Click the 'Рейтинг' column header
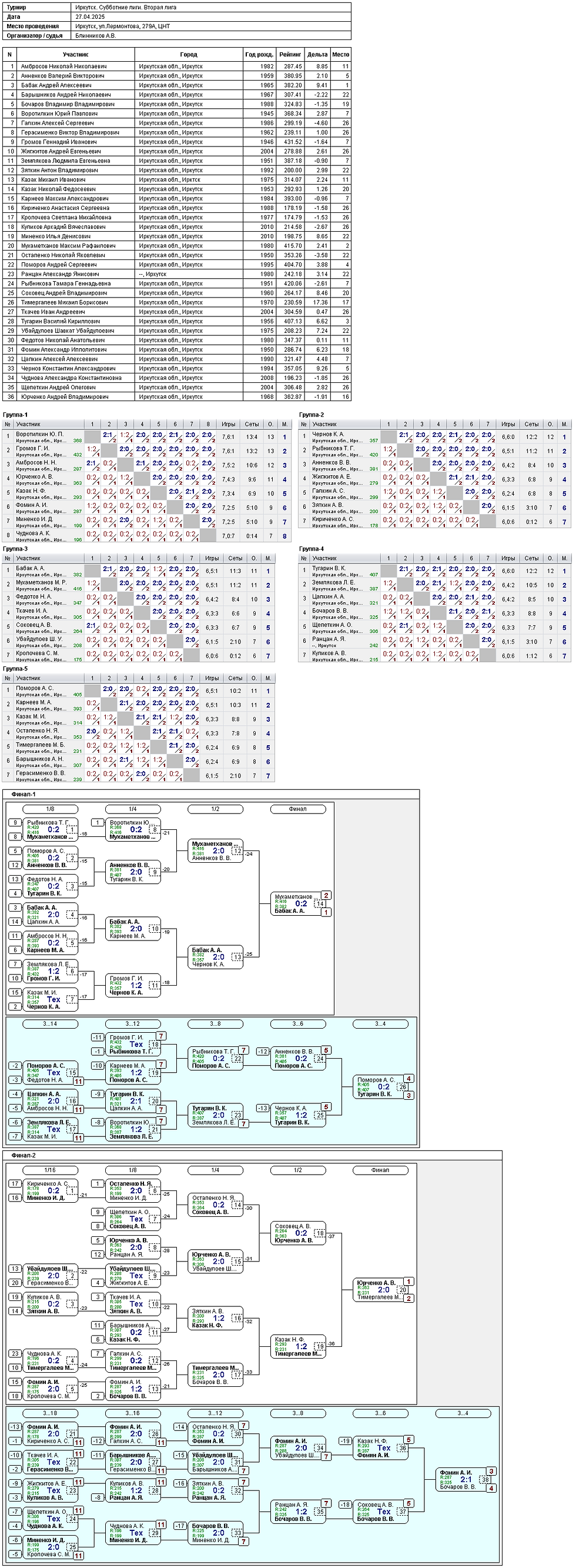Viewport: 576px width, 1568px height. pos(290,54)
